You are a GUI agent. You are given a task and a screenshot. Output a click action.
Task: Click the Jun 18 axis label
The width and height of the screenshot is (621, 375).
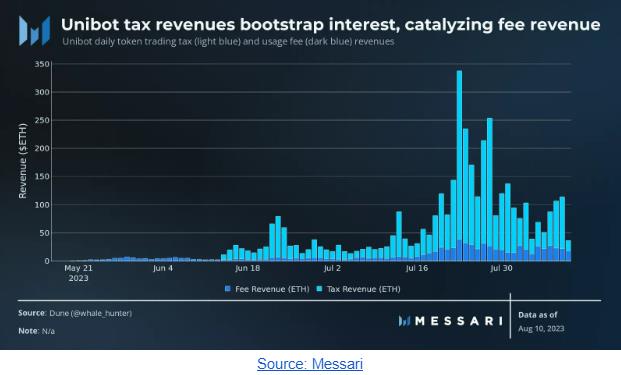[x=248, y=268]
